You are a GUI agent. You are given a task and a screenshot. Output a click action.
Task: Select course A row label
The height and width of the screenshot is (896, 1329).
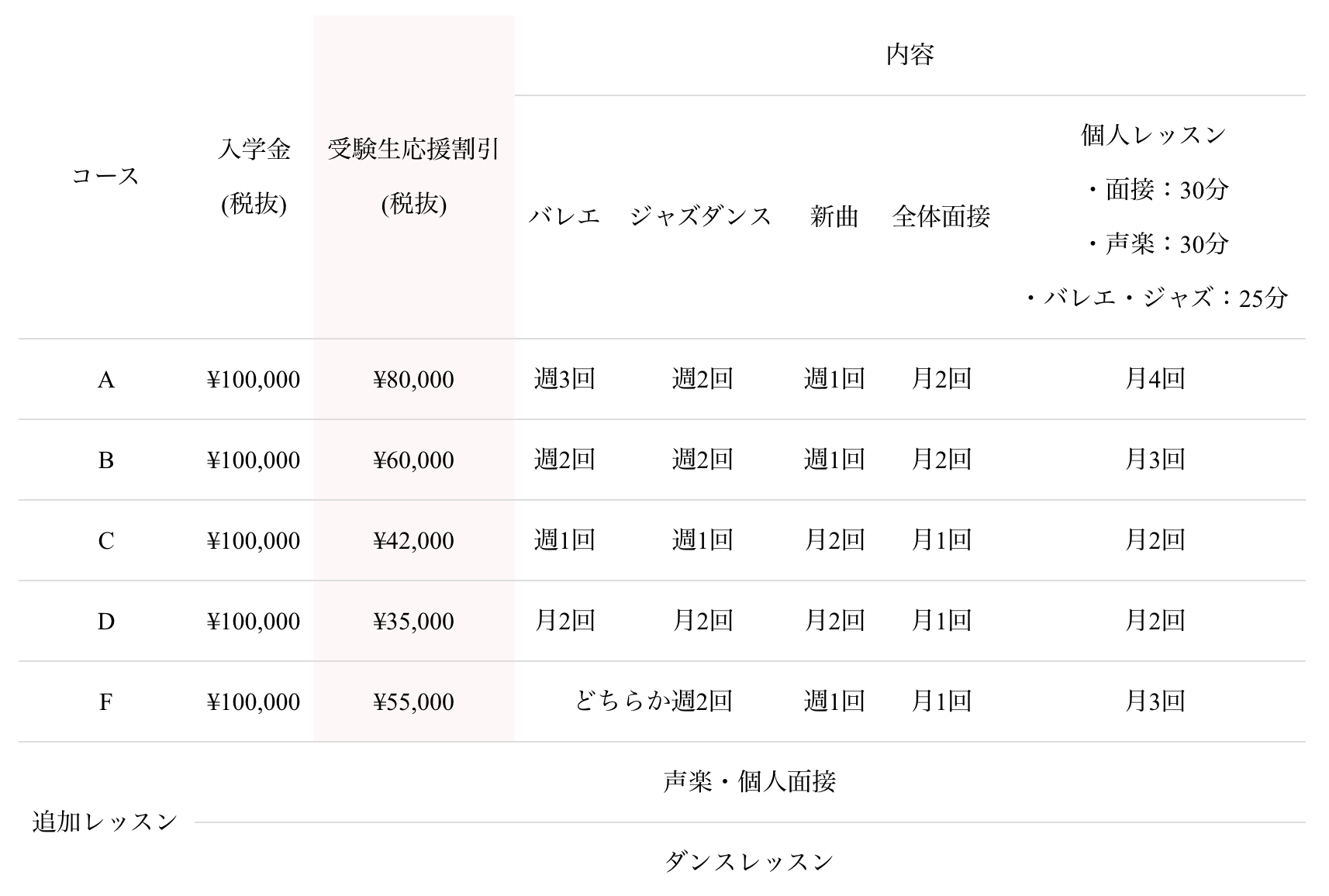tap(105, 380)
